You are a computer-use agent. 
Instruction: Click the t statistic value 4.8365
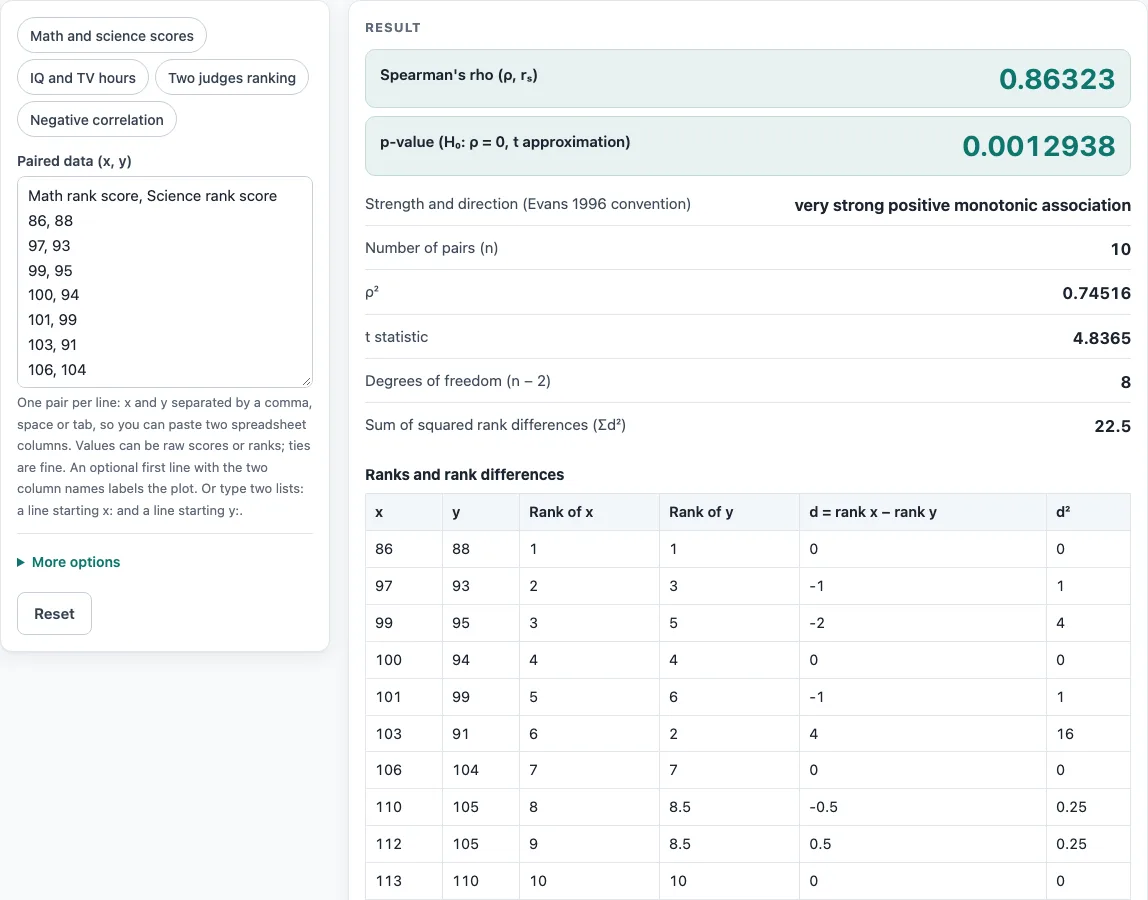pyautogui.click(x=1101, y=338)
